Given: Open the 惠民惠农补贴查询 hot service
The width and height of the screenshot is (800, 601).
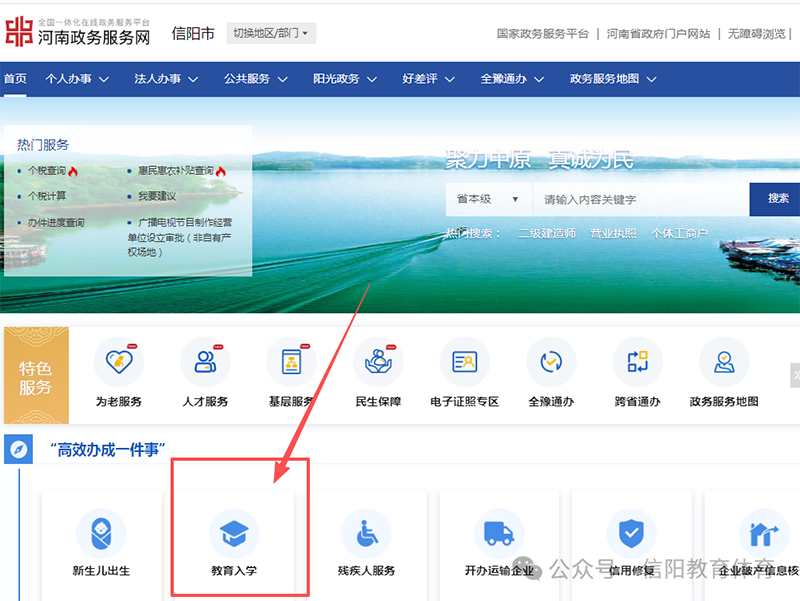Looking at the screenshot, I should (176, 170).
